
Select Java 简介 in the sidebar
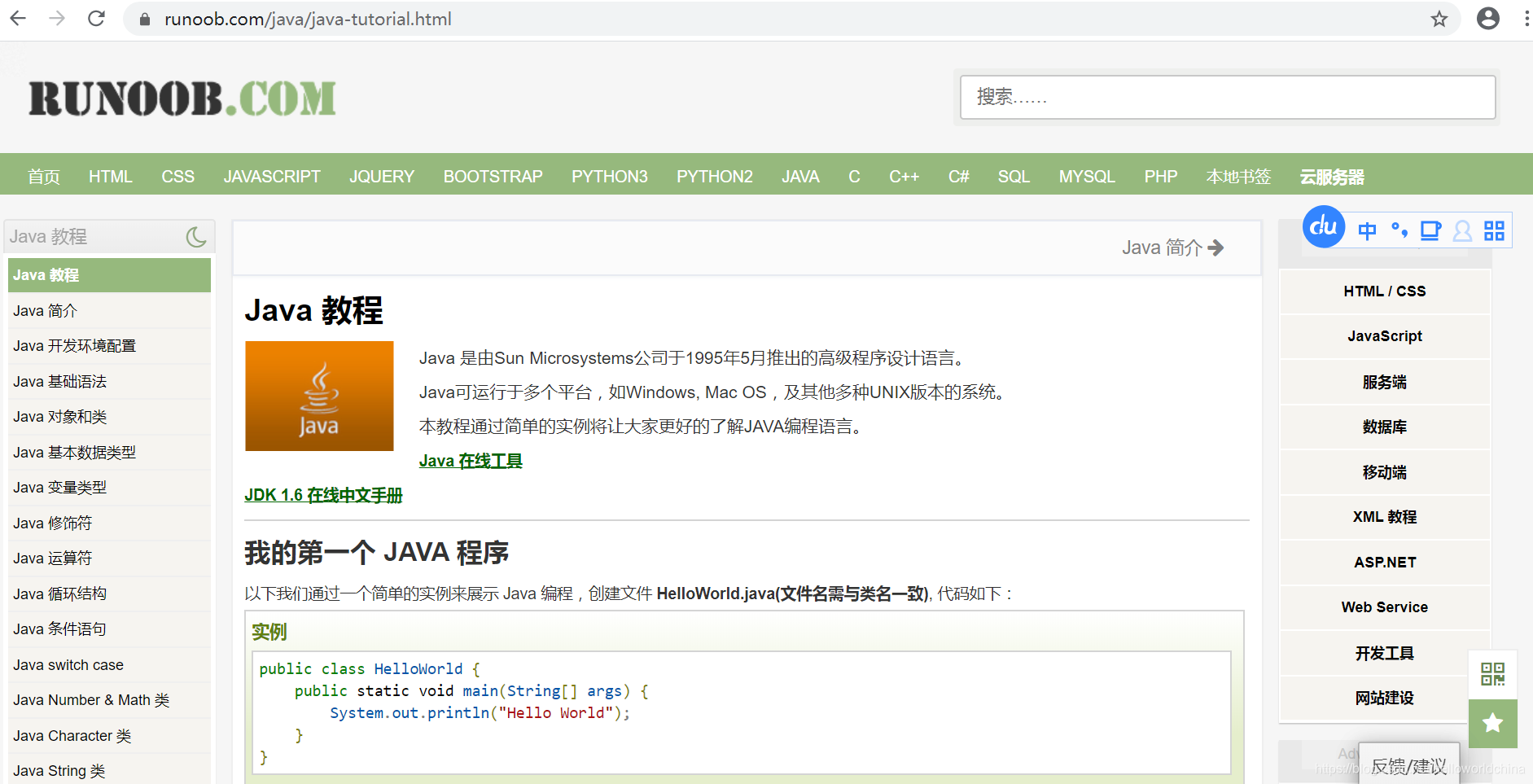pos(109,311)
